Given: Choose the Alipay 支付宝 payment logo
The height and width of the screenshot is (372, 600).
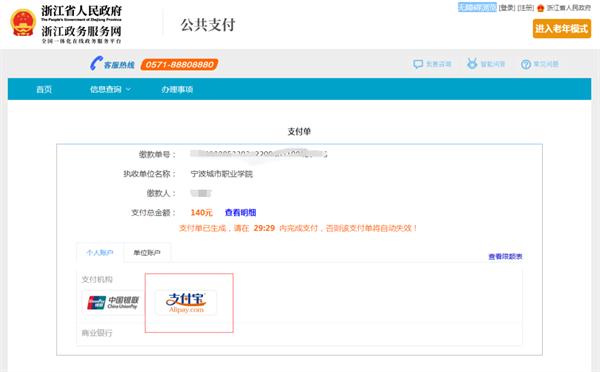Looking at the screenshot, I should (x=186, y=303).
